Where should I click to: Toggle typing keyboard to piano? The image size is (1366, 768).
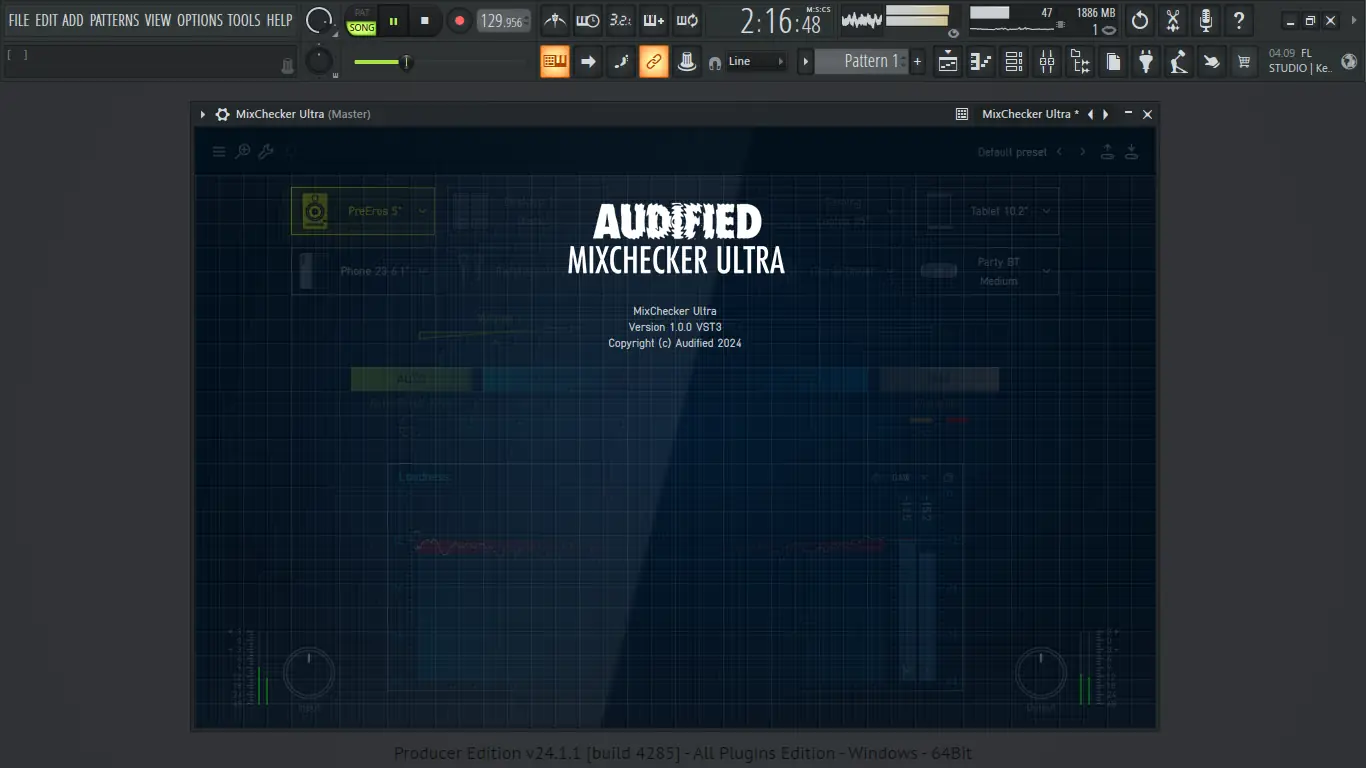[x=555, y=62]
